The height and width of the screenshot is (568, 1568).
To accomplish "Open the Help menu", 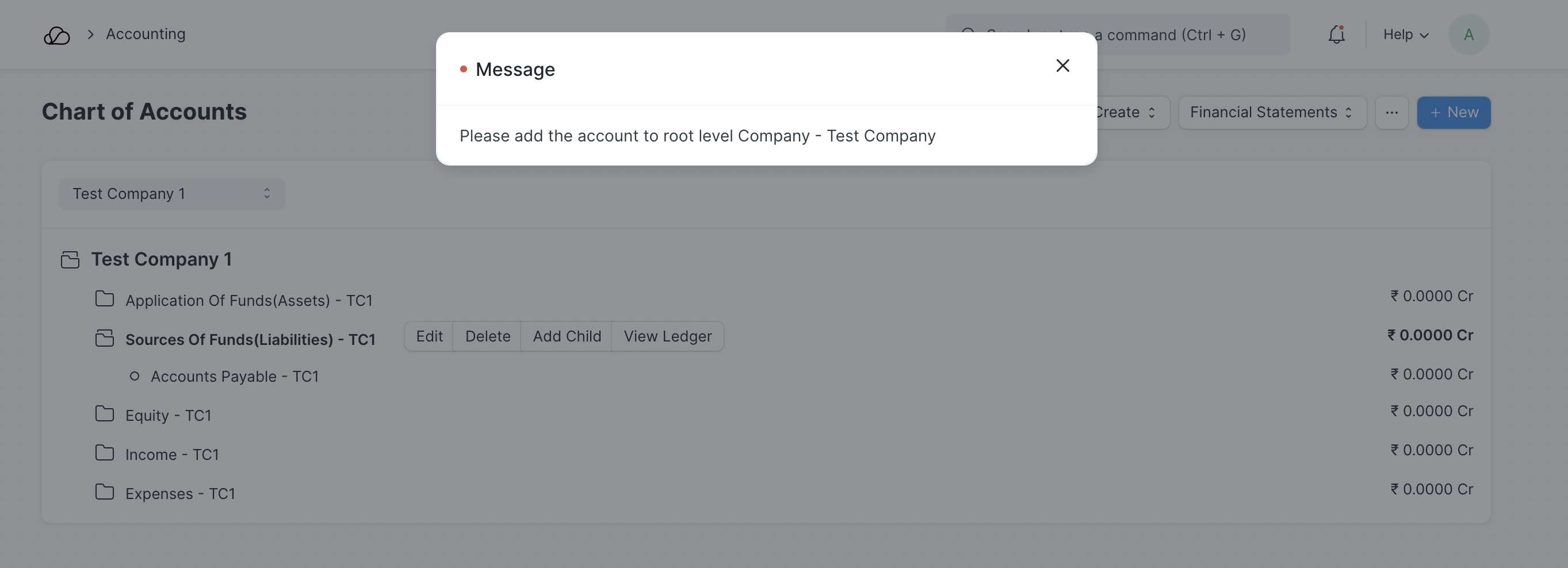I will coord(1405,34).
